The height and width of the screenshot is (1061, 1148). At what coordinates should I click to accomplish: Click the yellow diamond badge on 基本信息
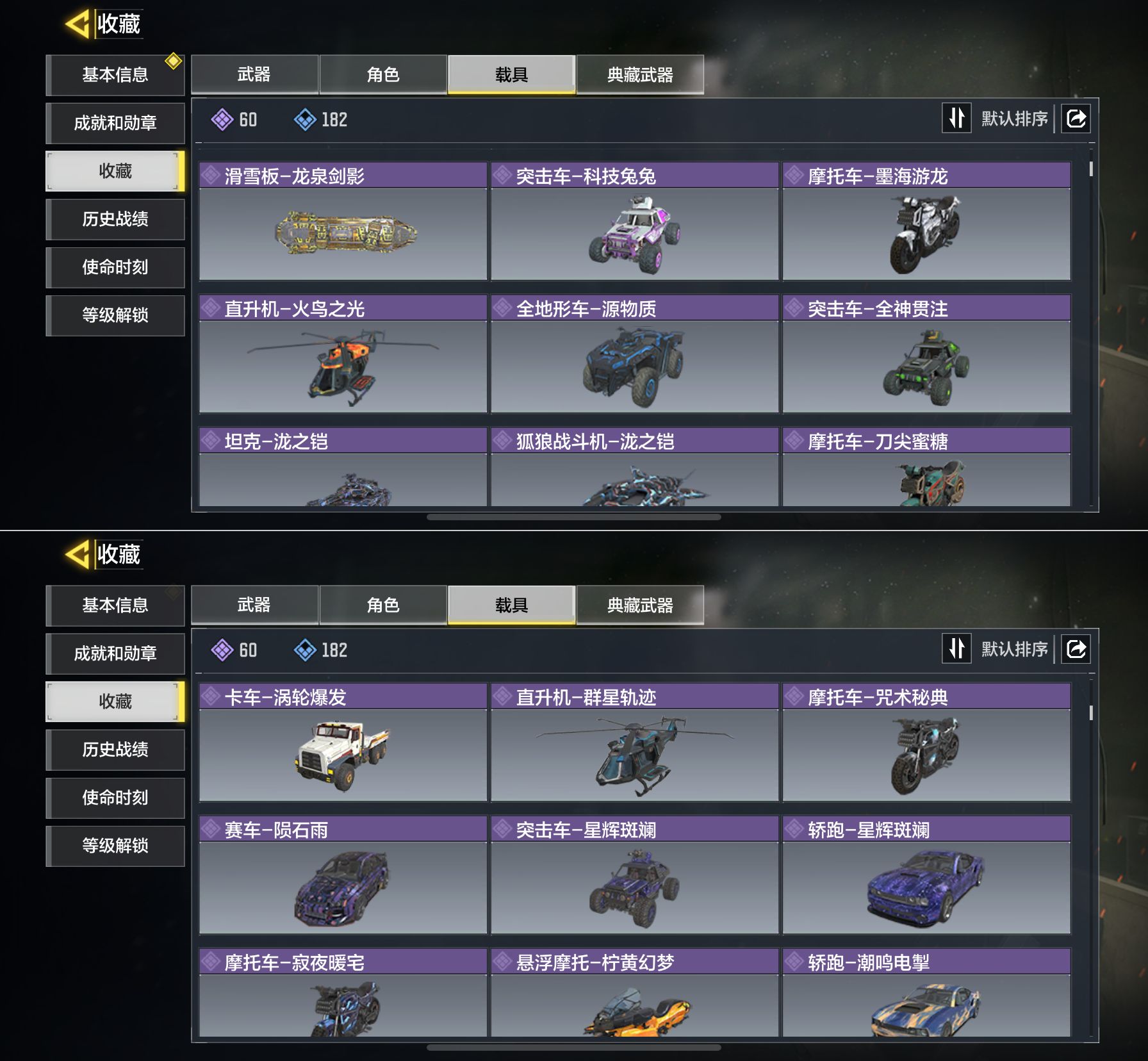pos(173,61)
